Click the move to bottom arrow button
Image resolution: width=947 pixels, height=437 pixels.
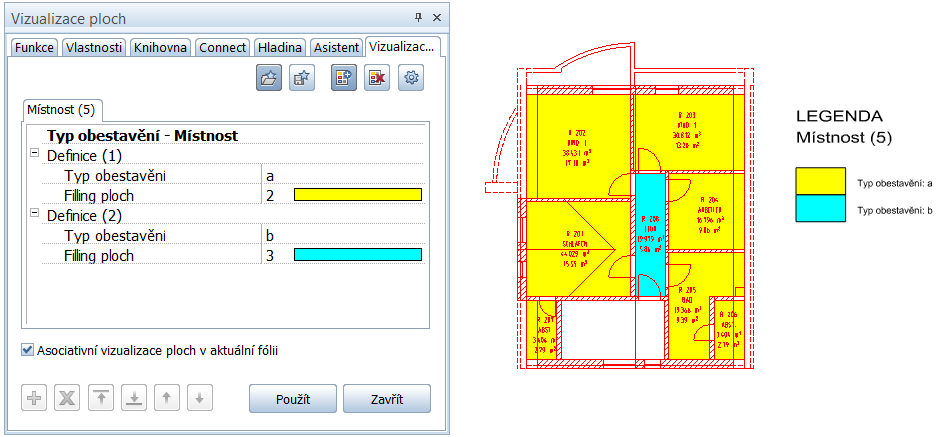pos(134,398)
